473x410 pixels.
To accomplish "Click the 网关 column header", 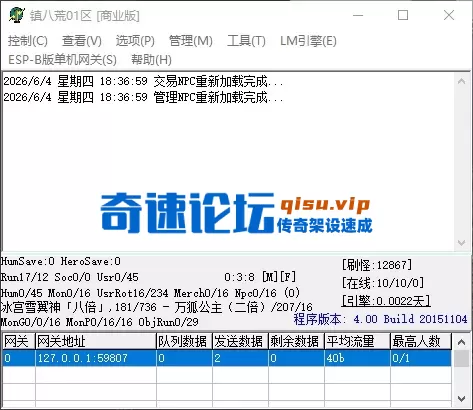I will coord(18,341).
